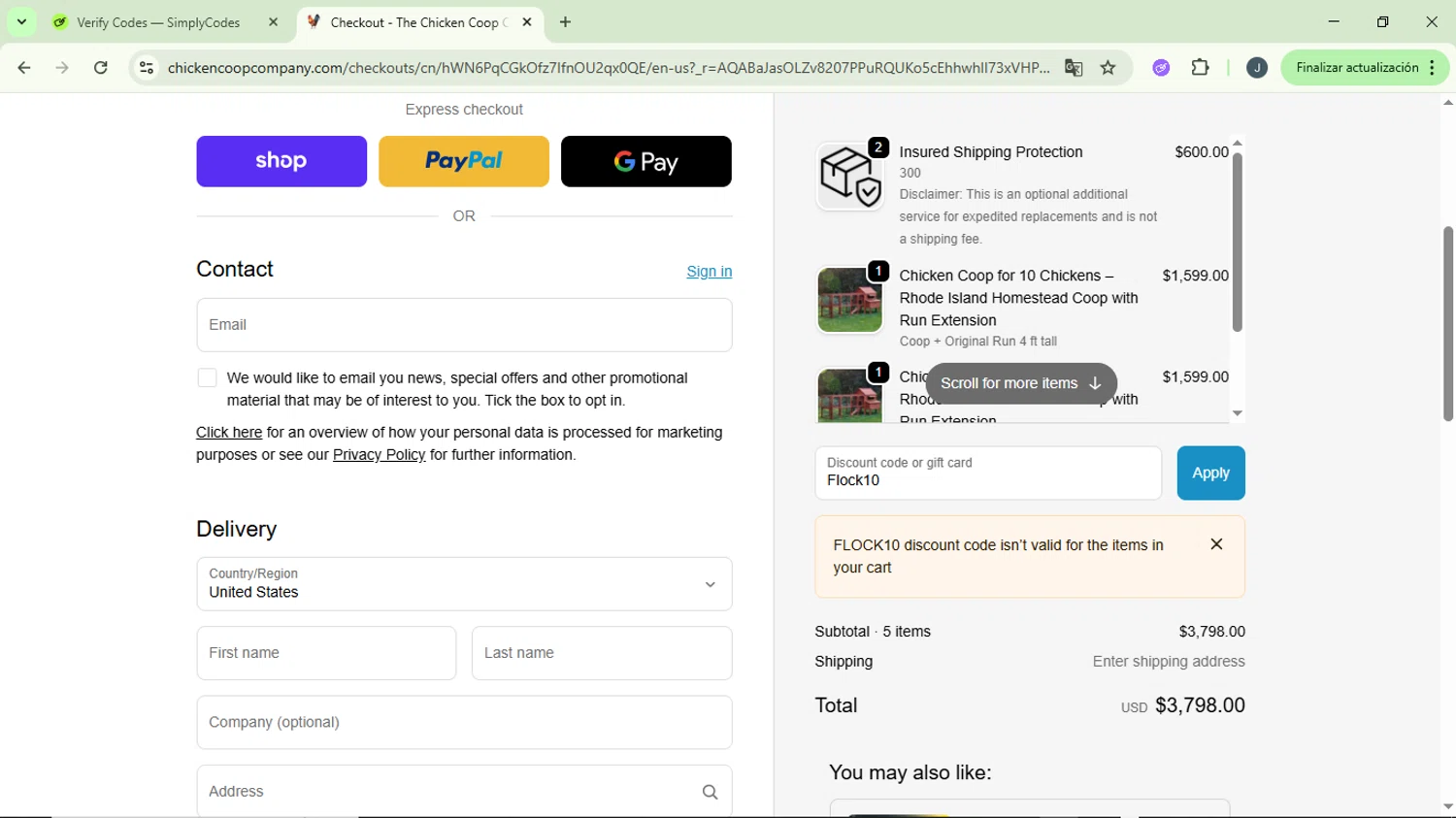Pay with Google Pay button

point(646,161)
